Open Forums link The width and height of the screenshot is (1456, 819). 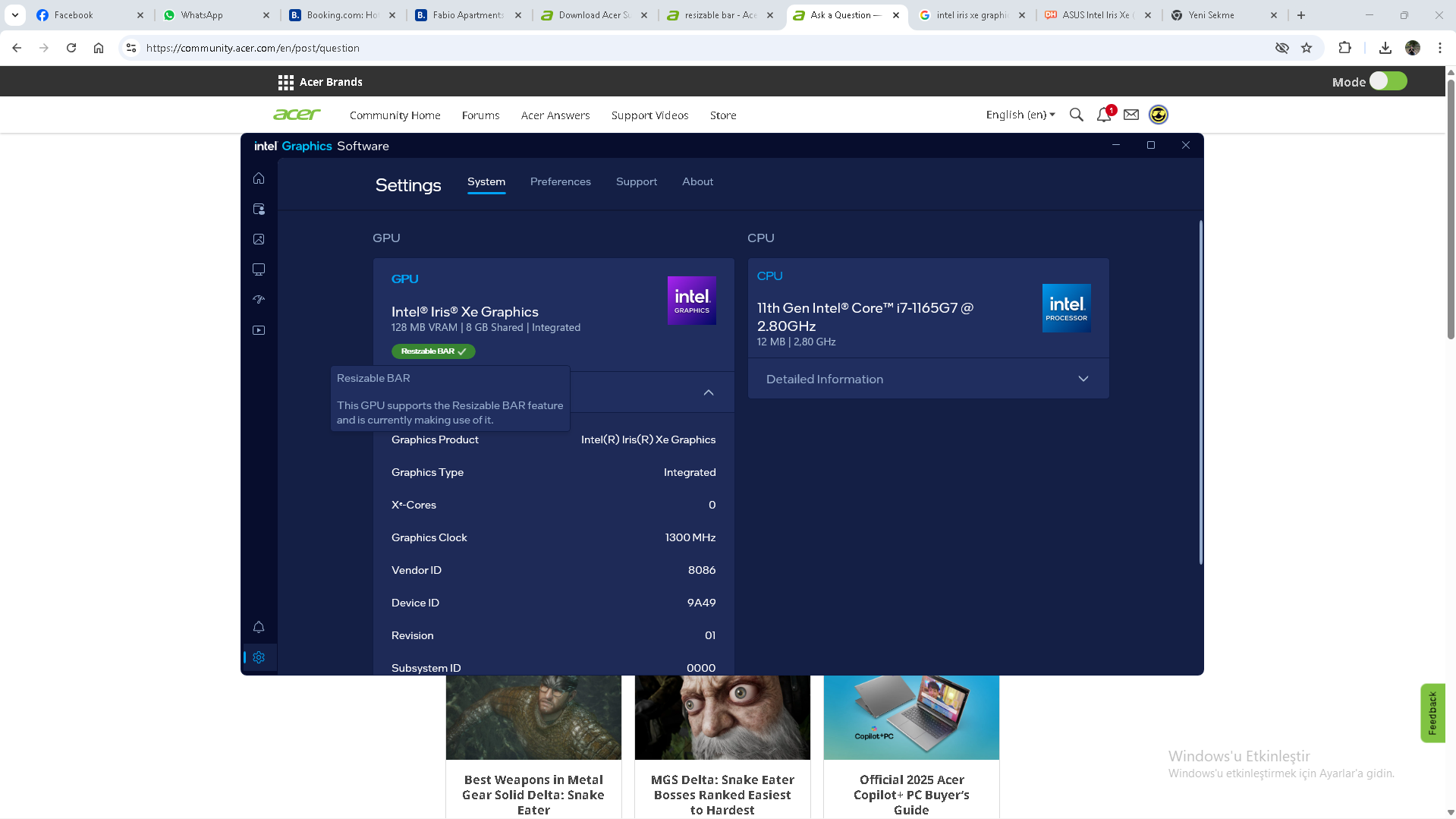[480, 115]
